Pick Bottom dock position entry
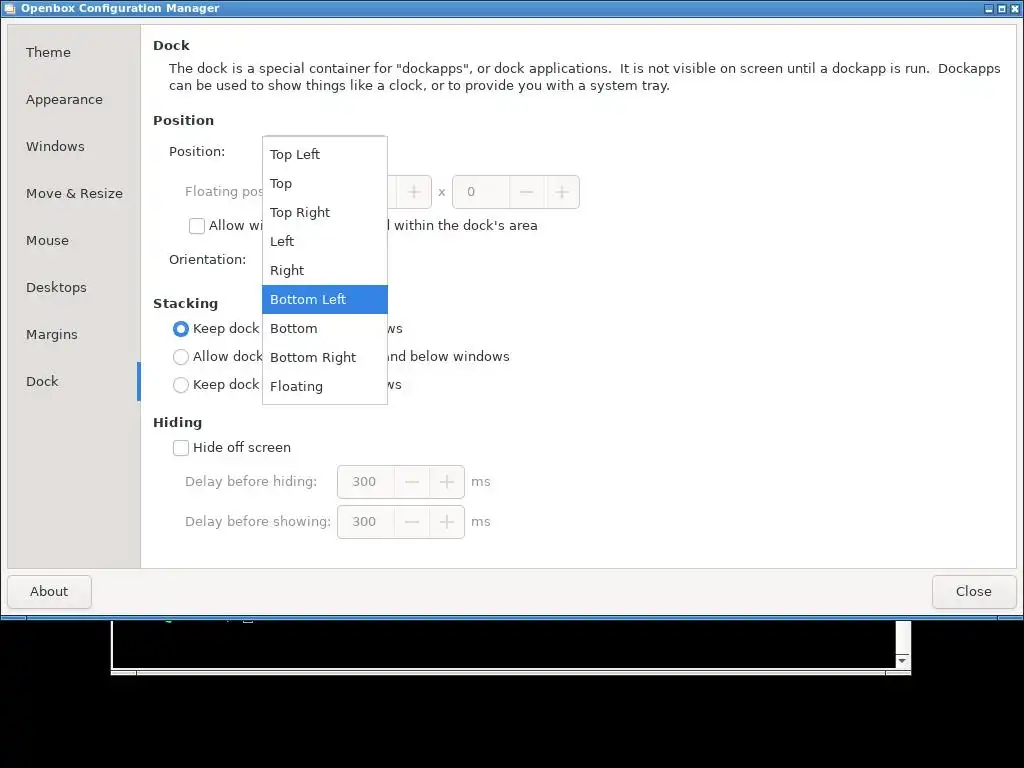1024x768 pixels. (x=325, y=328)
